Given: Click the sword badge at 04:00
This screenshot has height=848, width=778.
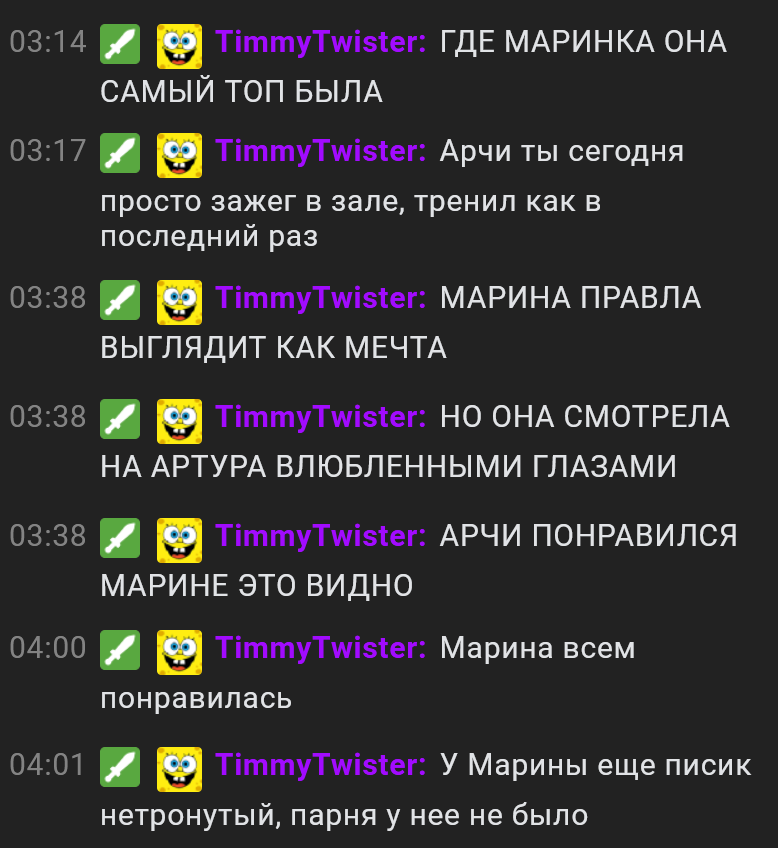Looking at the screenshot, I should tap(120, 650).
